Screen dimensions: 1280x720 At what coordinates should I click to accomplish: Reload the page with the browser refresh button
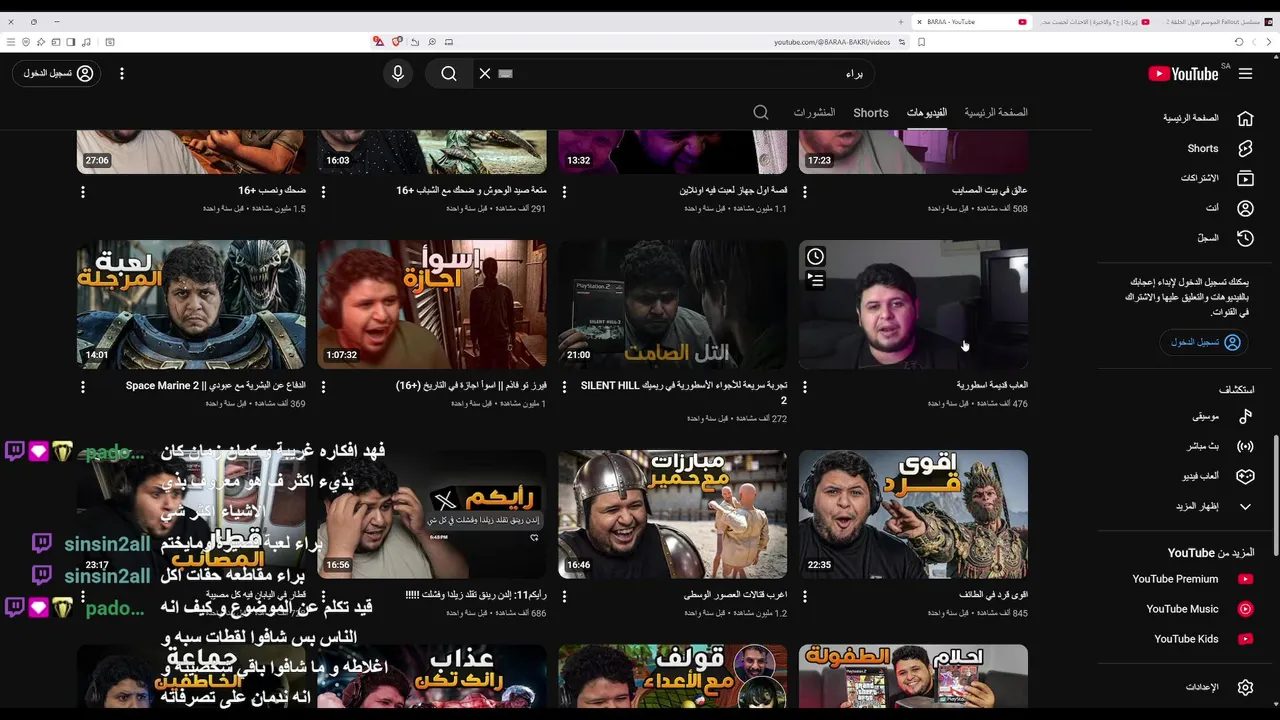click(x=1239, y=42)
